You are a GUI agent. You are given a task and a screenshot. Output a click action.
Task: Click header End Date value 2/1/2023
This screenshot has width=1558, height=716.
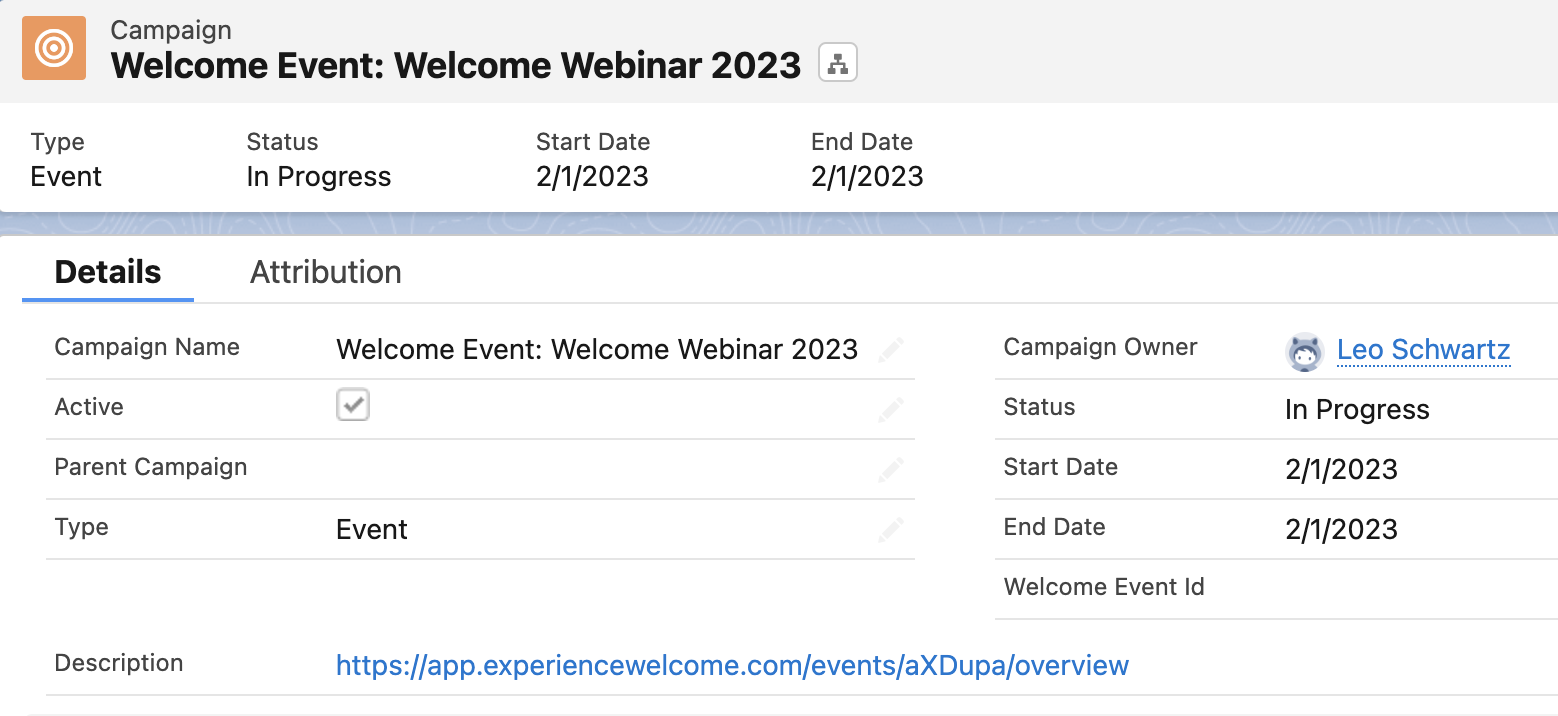pyautogui.click(x=867, y=177)
